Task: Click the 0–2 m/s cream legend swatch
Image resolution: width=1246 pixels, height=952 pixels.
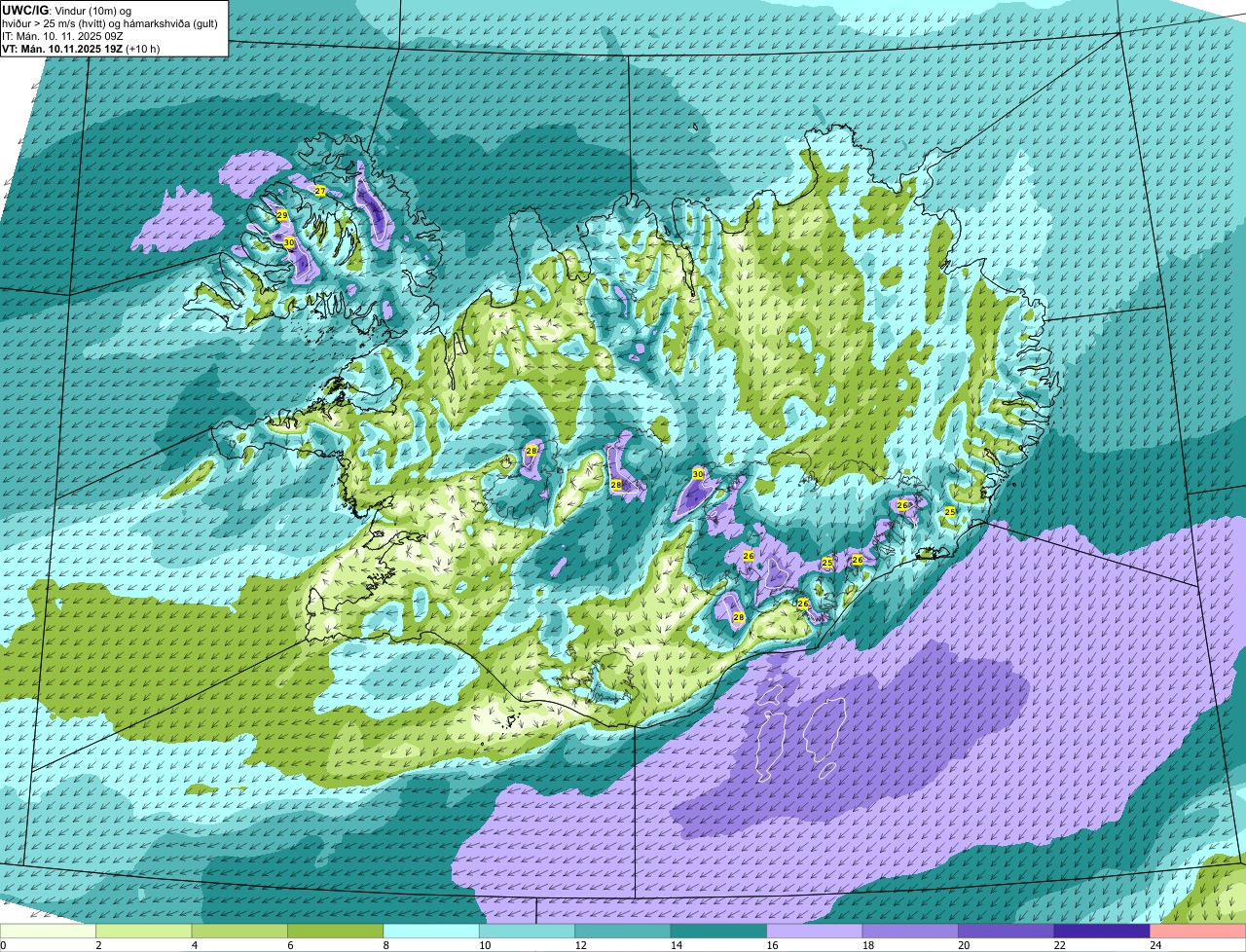Action: 48,931
